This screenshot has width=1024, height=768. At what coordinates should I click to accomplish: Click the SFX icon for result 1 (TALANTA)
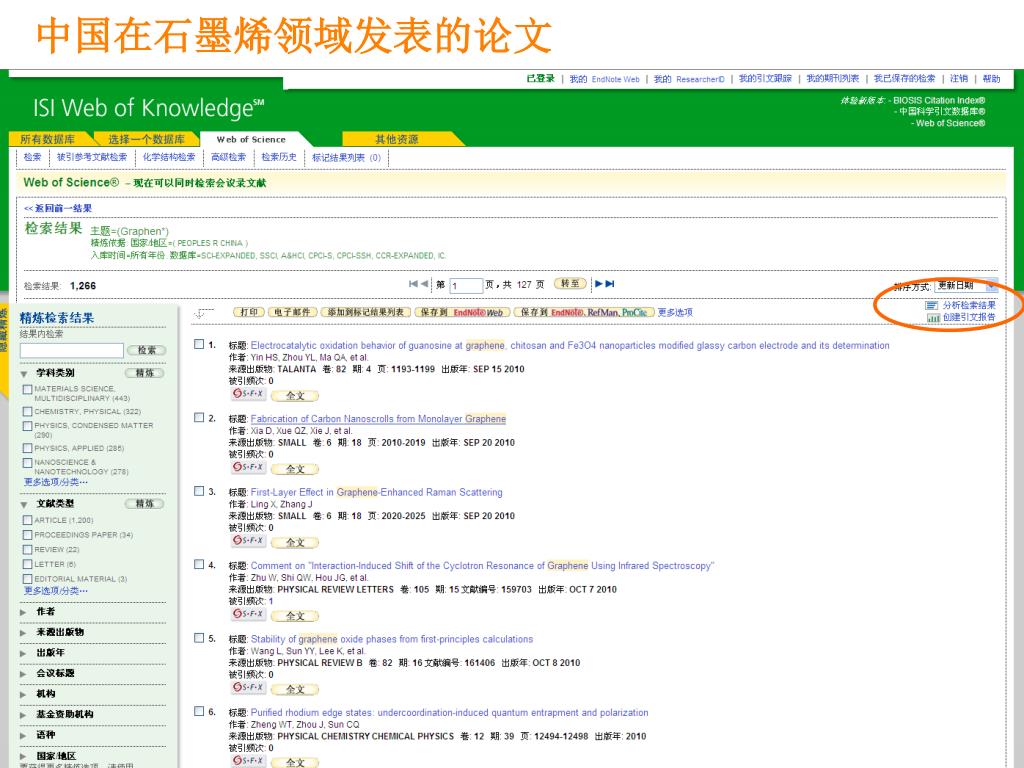click(248, 394)
